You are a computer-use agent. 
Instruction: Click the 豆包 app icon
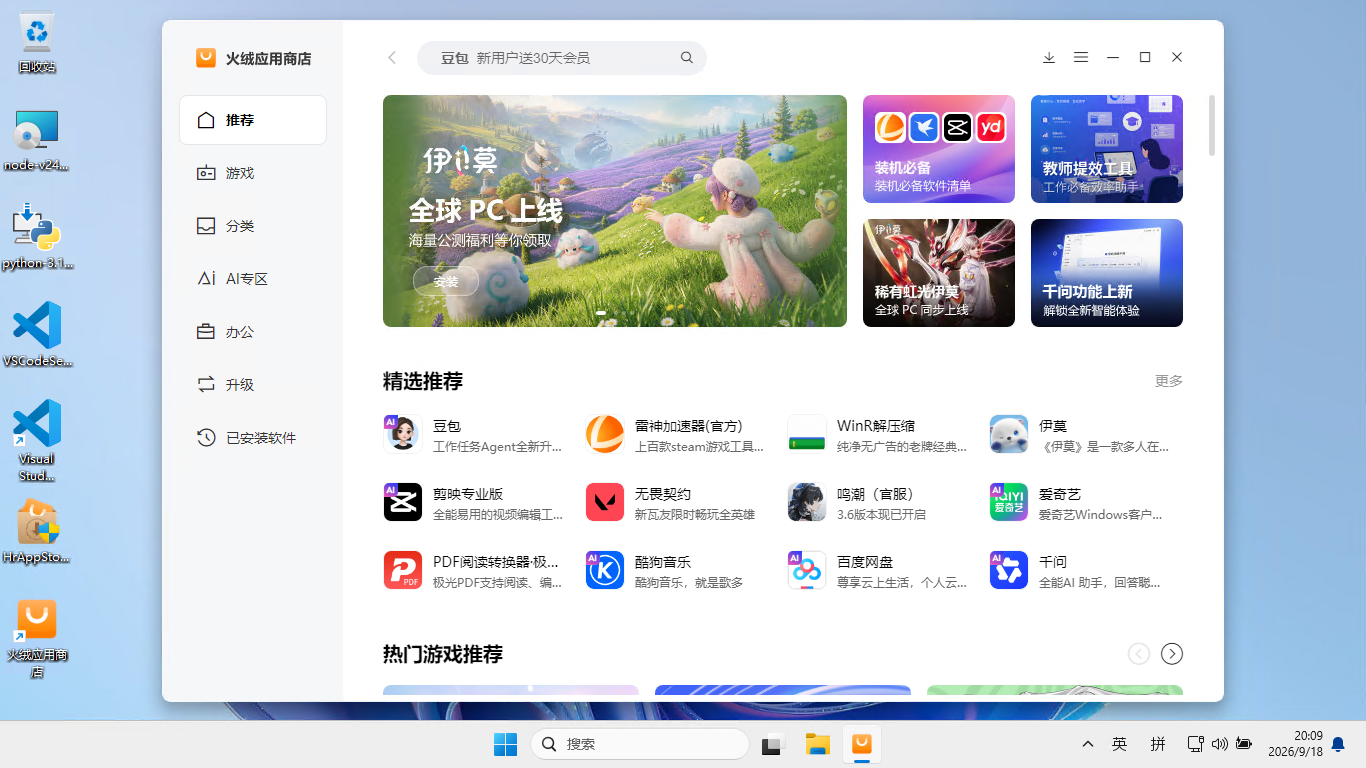403,434
